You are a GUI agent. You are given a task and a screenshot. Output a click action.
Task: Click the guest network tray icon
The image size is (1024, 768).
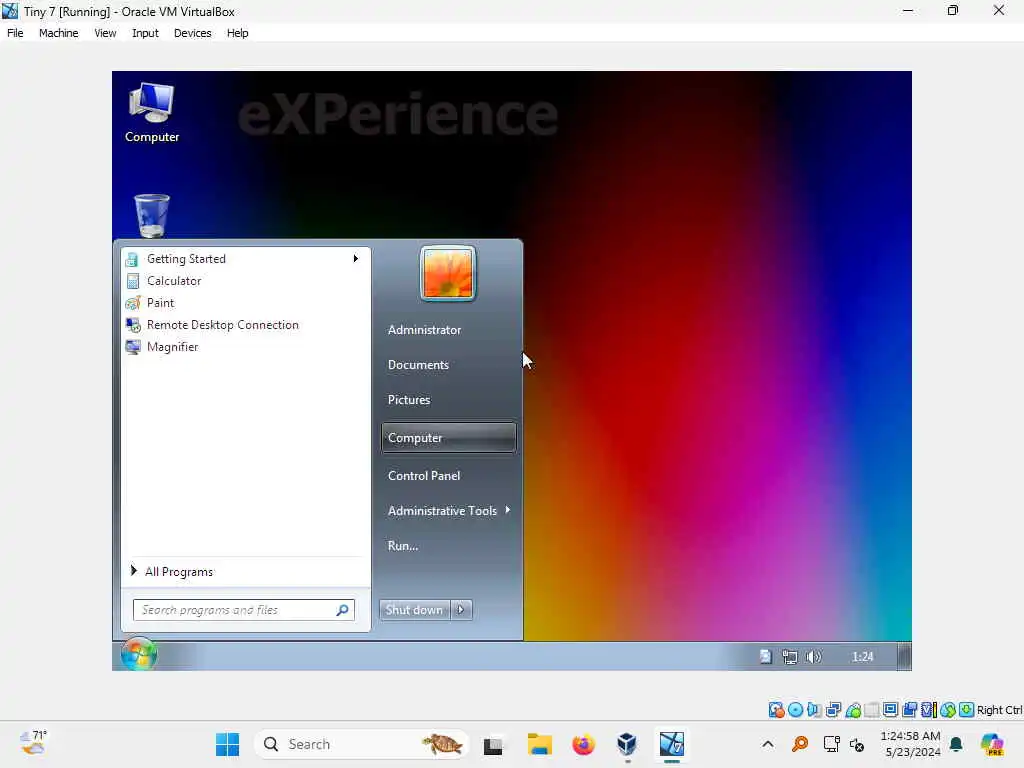pyautogui.click(x=790, y=657)
